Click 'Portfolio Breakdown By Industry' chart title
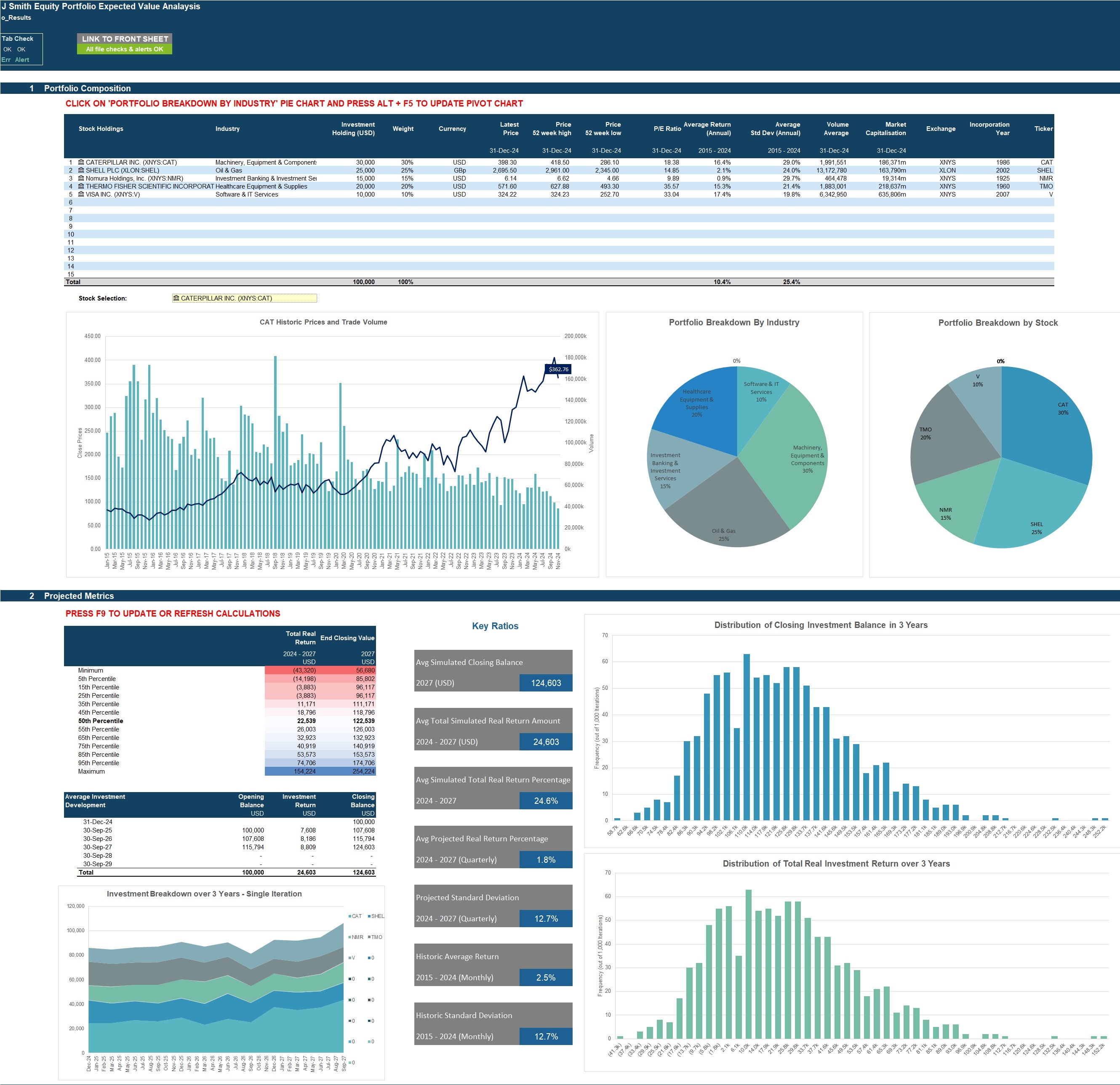Image resolution: width=1120 pixels, height=1085 pixels. [734, 323]
